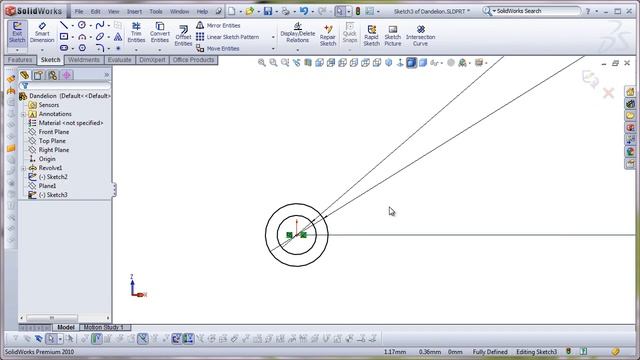
Task: Open dropdown under Smart Dimension
Action: point(42,50)
